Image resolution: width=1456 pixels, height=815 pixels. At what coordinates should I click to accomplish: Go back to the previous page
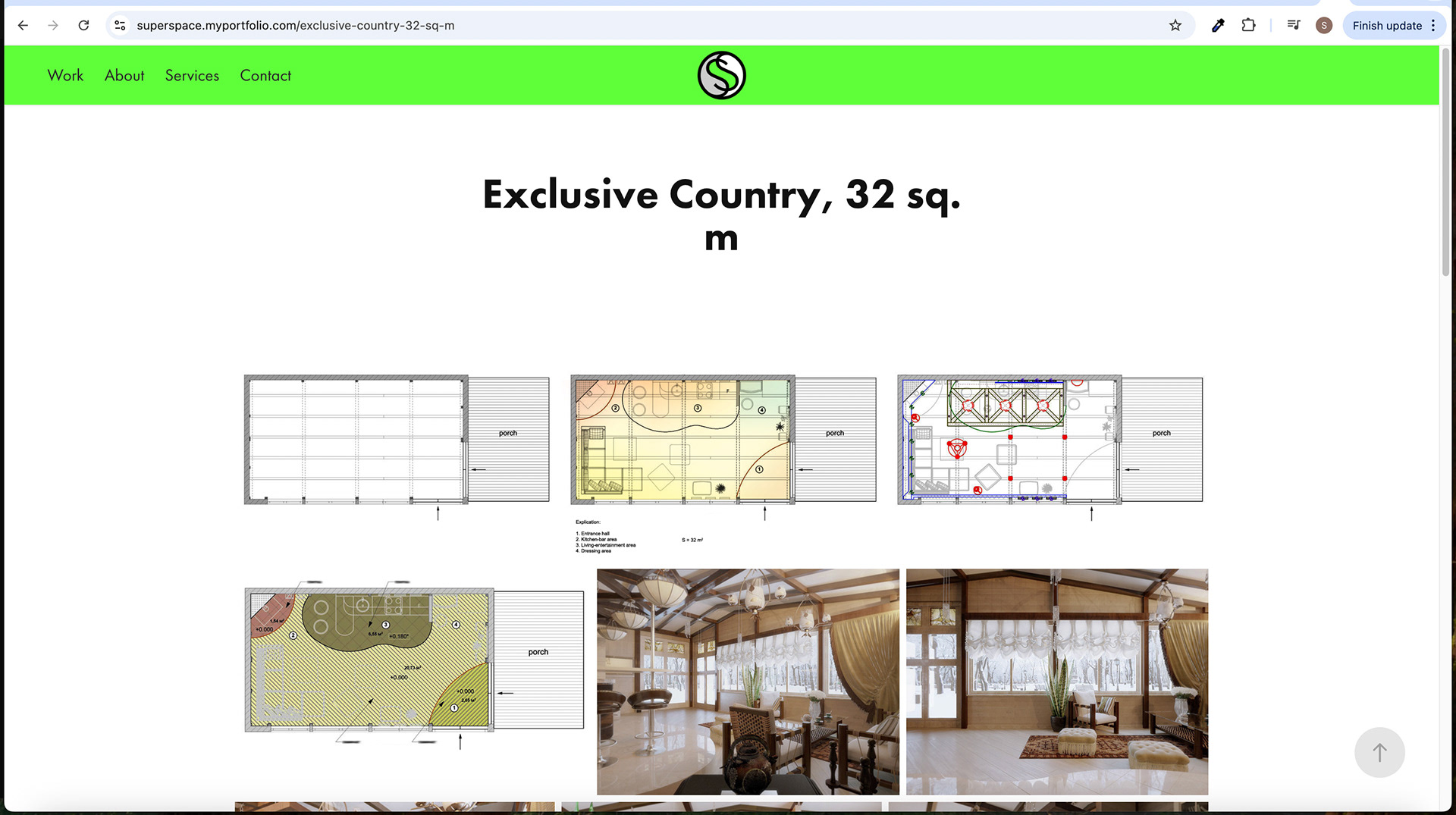pyautogui.click(x=23, y=25)
